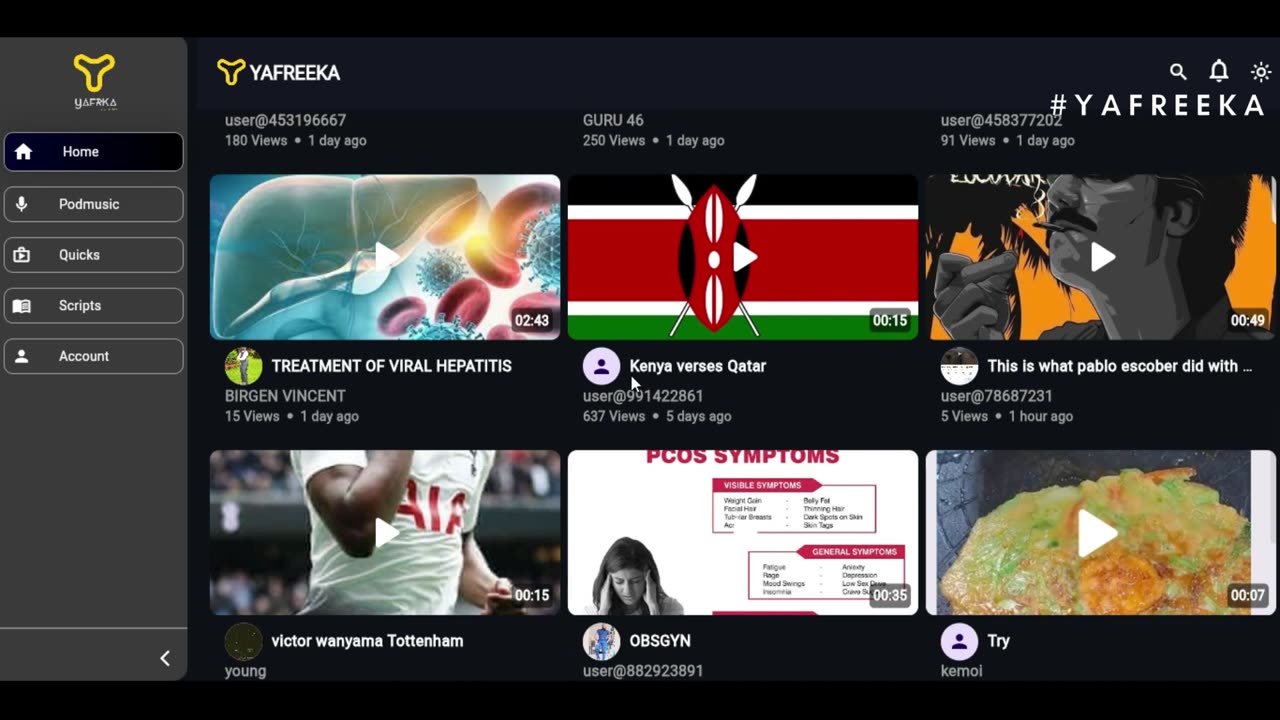Screen dimensions: 1280x720
Task: Open the Scripts section
Action: (x=94, y=306)
